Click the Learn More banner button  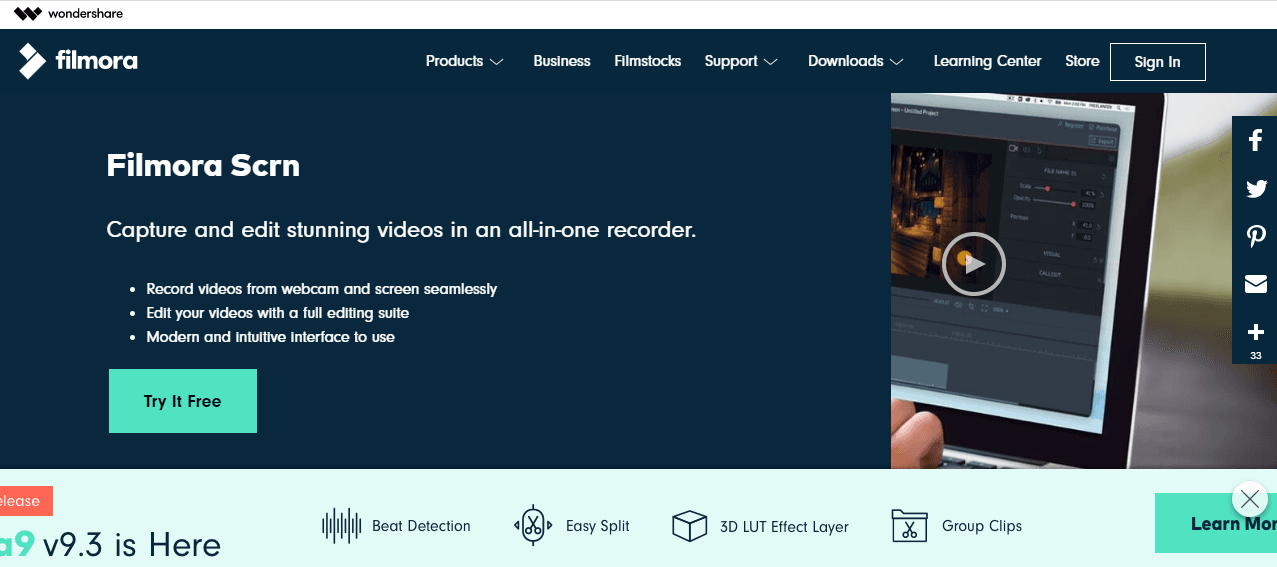(1216, 523)
